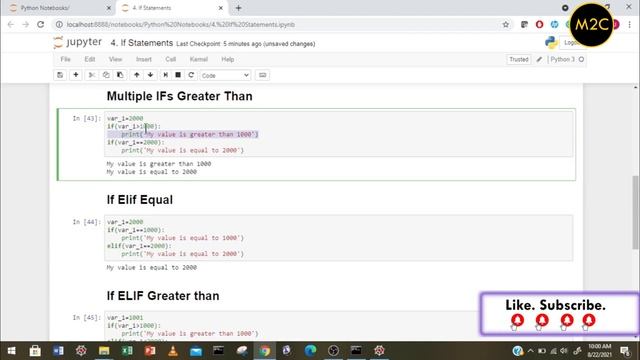Open Chrome three-dot menu
Image resolution: width=640 pixels, height=360 pixels.
(x=629, y=24)
